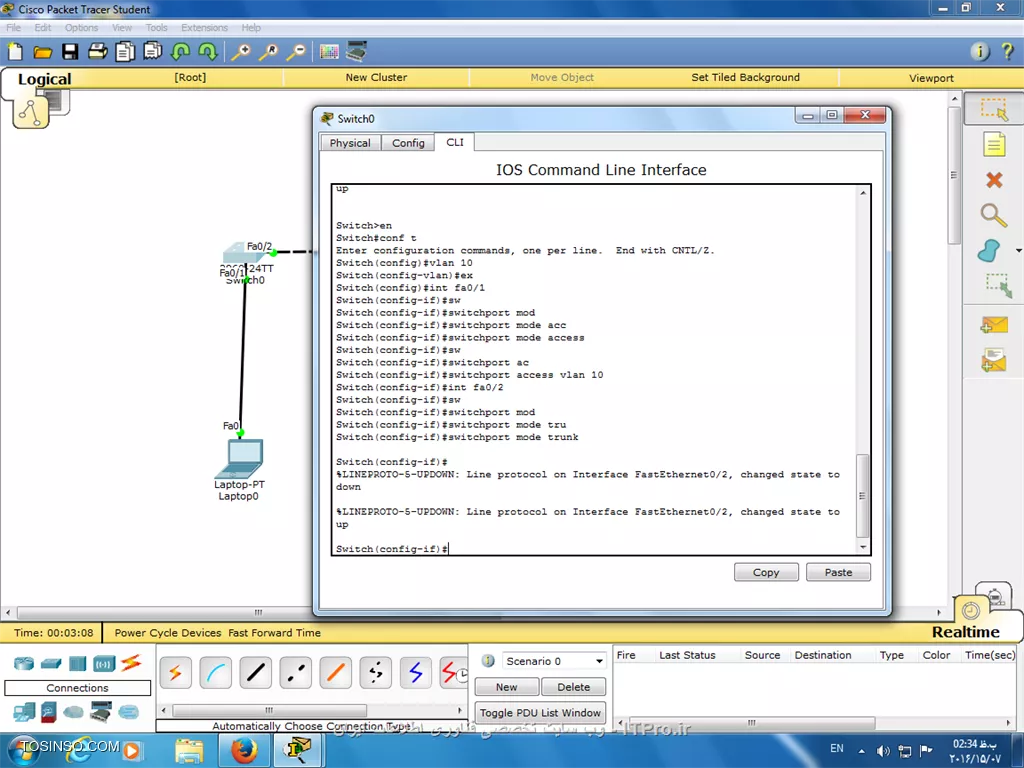Save the network with the floppy icon
This screenshot has height=768, width=1024.
coord(70,52)
